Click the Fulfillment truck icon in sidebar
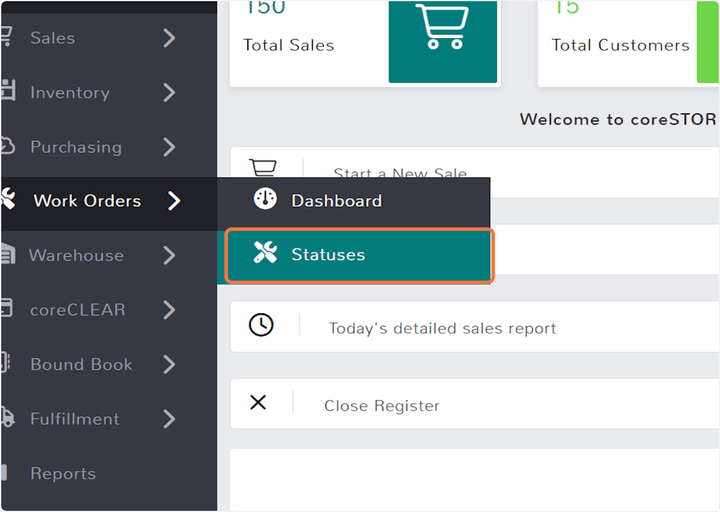Screen dimensions: 720x512 (x=6, y=418)
